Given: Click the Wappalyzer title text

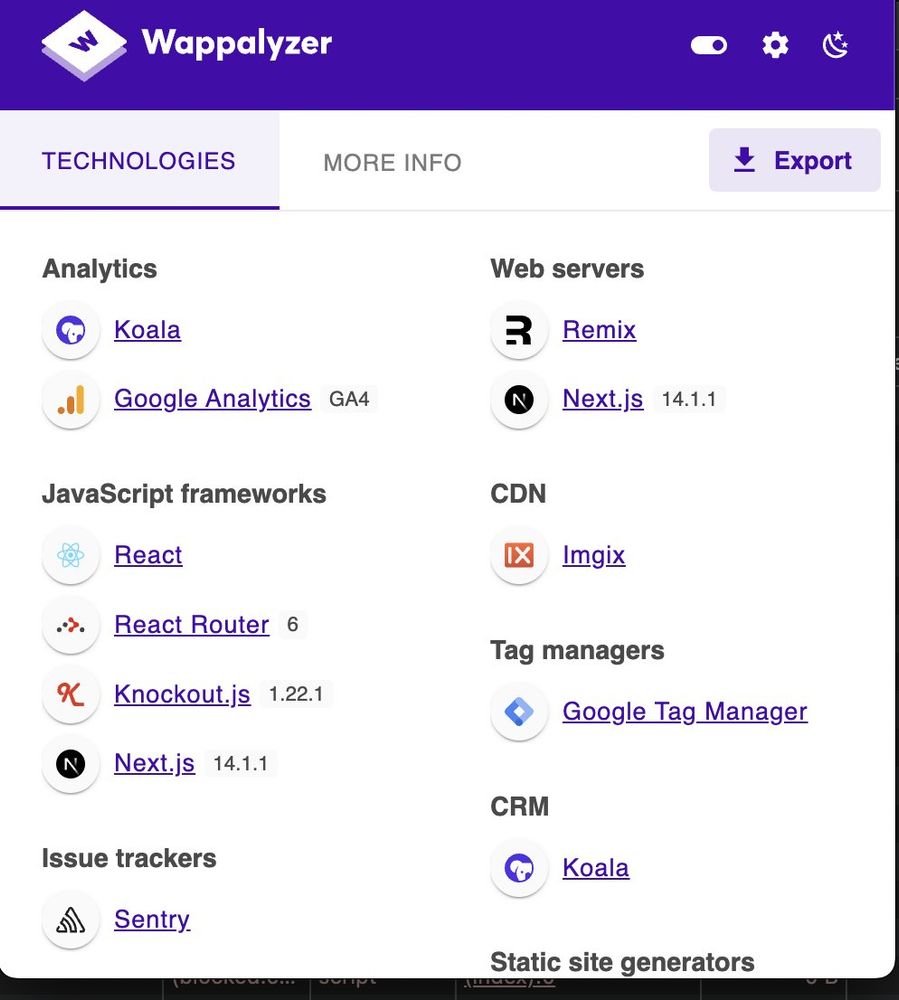Looking at the screenshot, I should [x=237, y=43].
